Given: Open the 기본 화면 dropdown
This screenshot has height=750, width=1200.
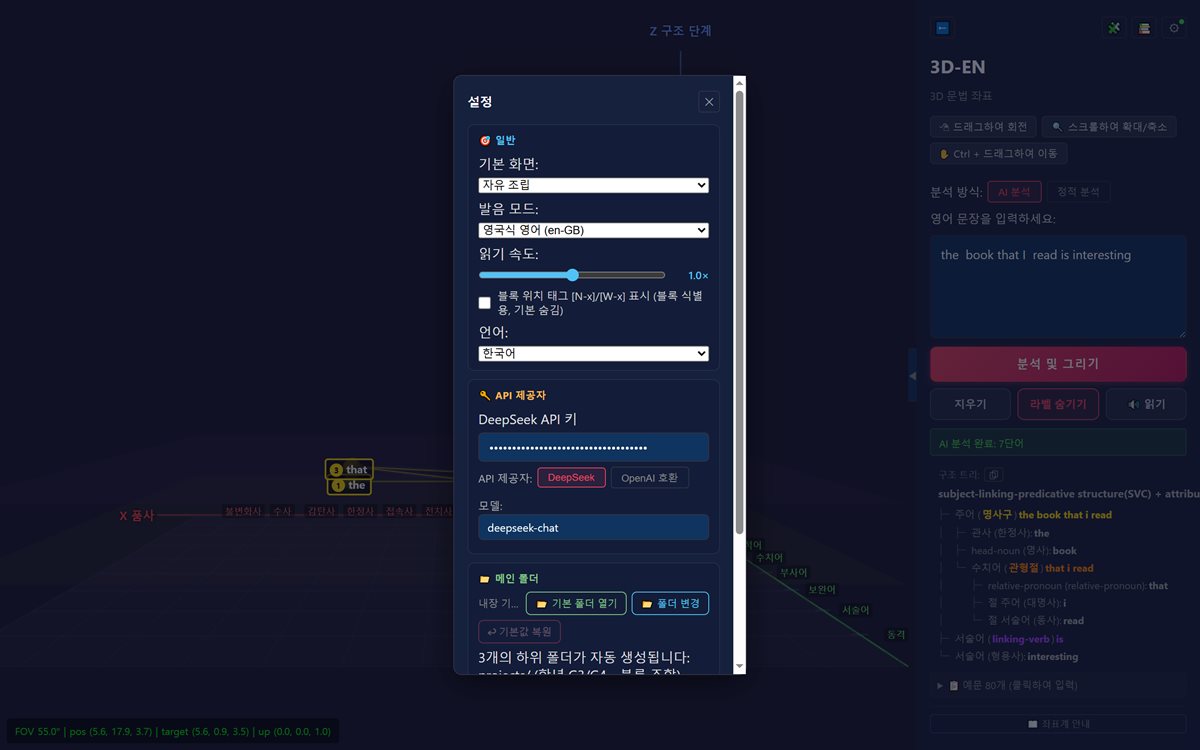Looking at the screenshot, I should click(594, 185).
